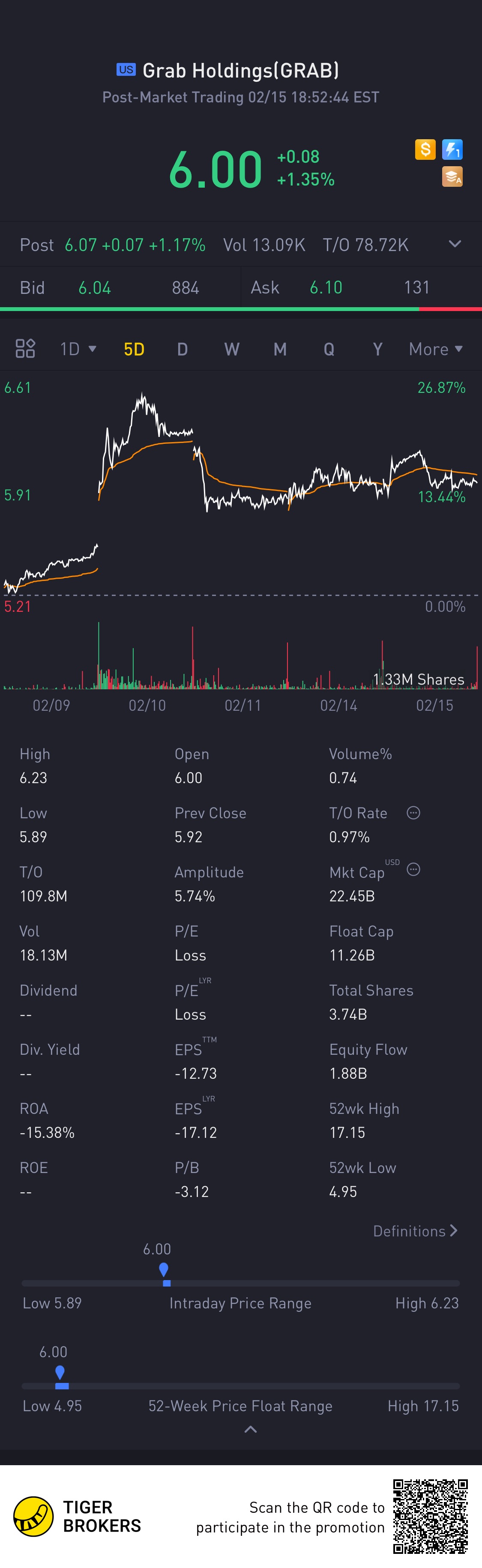
Task: Tap the Bid price 6.04
Action: (x=95, y=287)
